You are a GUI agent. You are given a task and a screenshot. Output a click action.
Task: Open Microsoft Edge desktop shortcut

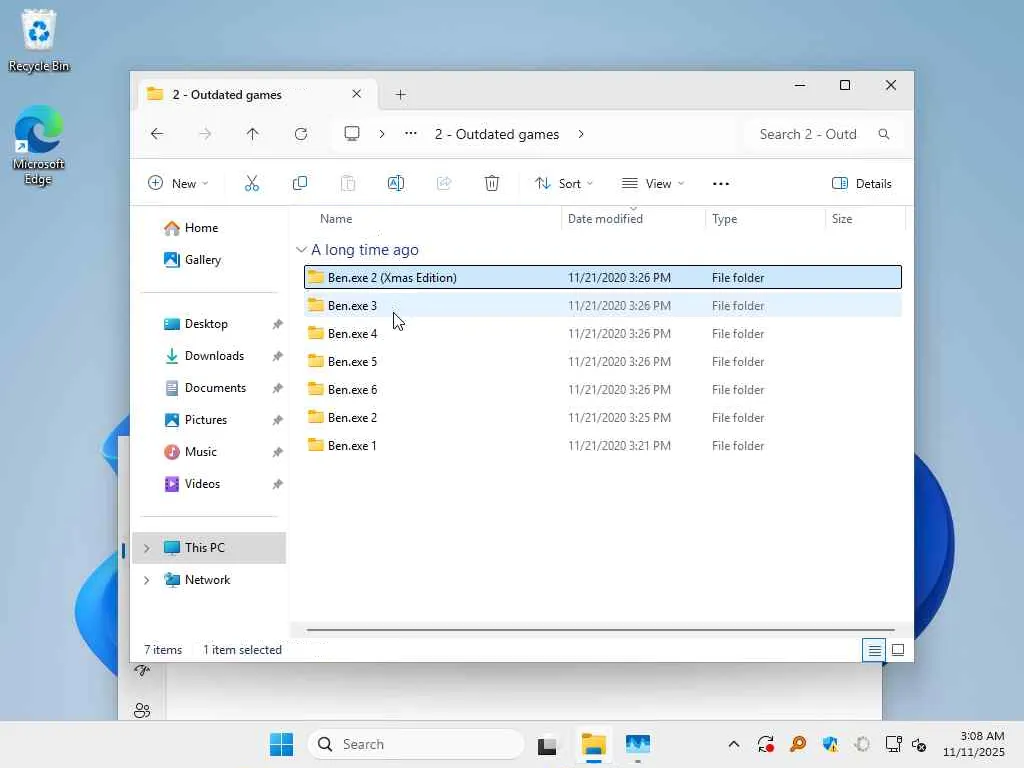39,146
